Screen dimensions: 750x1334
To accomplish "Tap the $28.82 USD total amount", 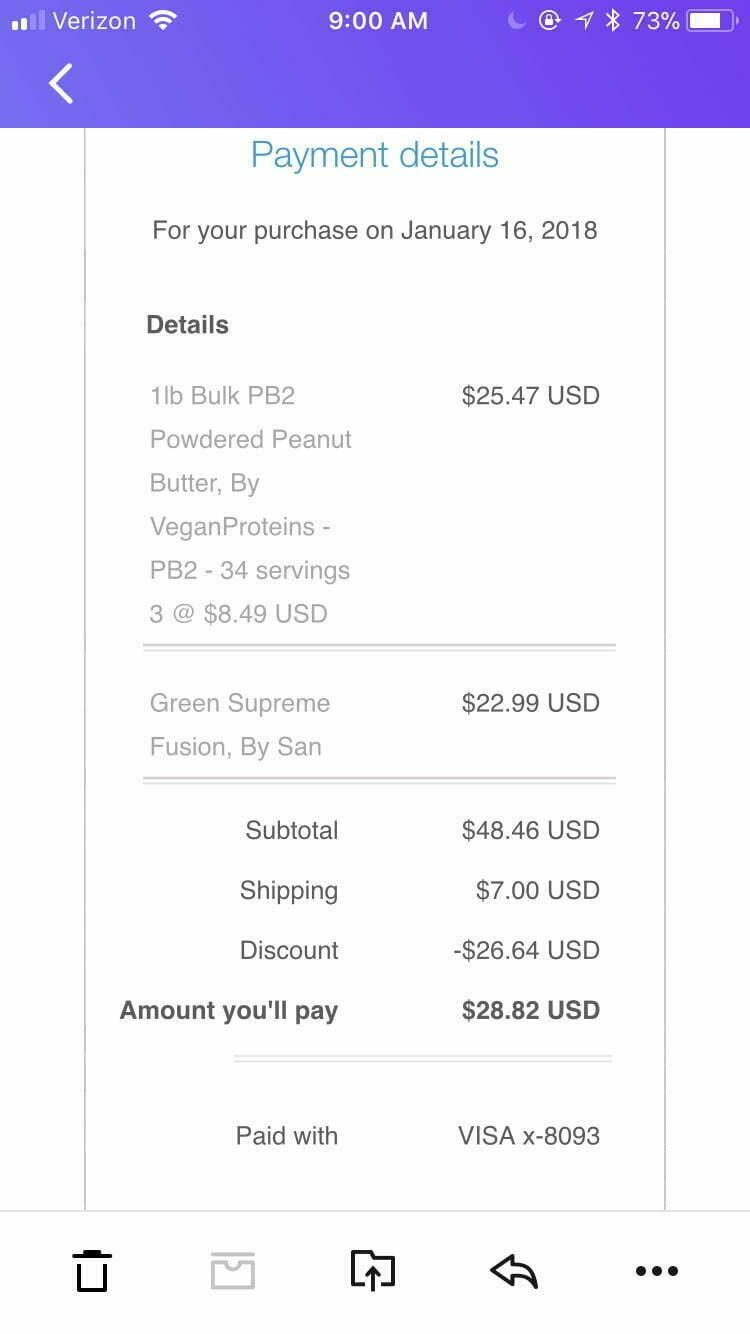I will [530, 1010].
